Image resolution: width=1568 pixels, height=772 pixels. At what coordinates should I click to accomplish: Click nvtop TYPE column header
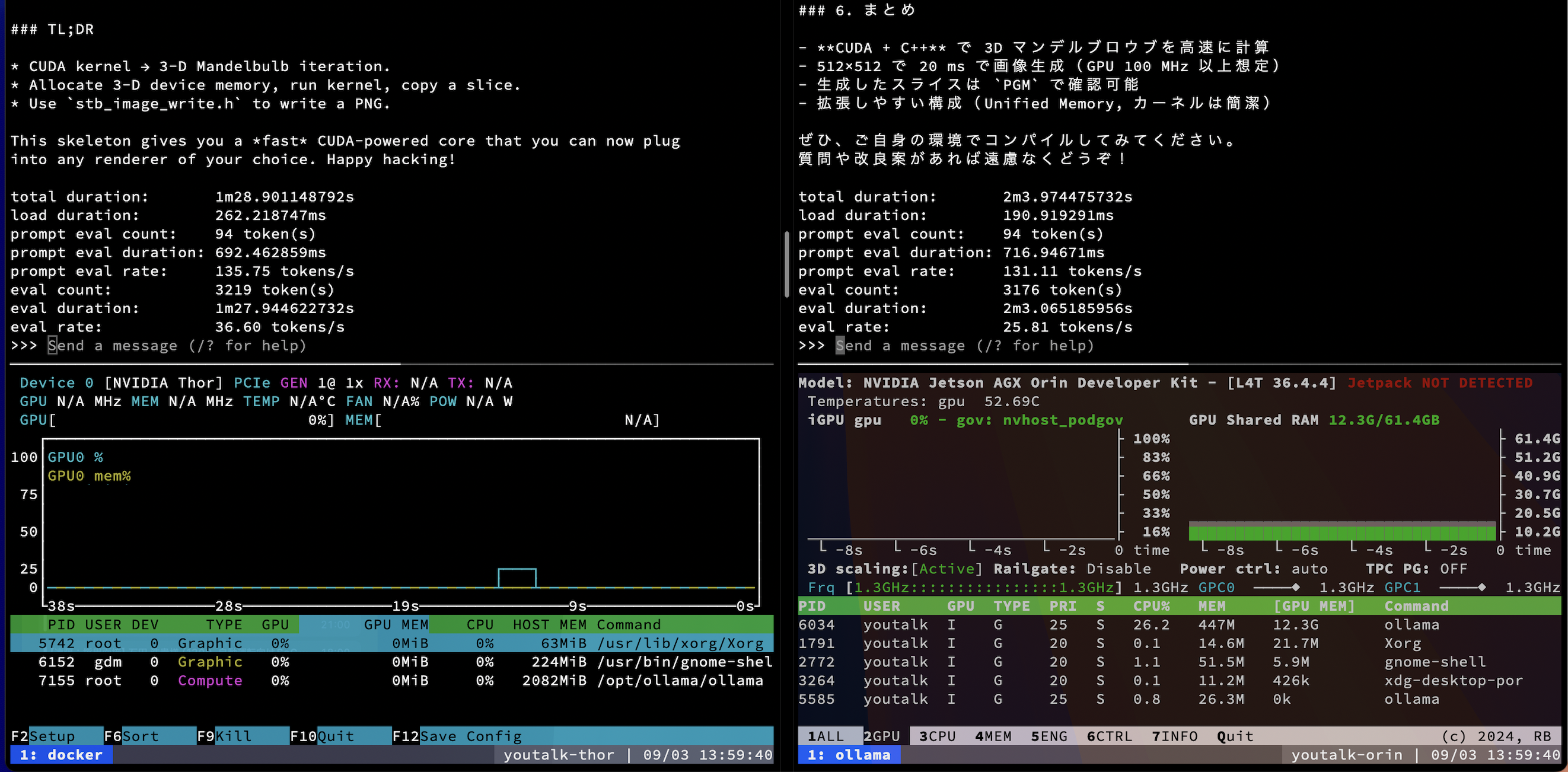[224, 624]
